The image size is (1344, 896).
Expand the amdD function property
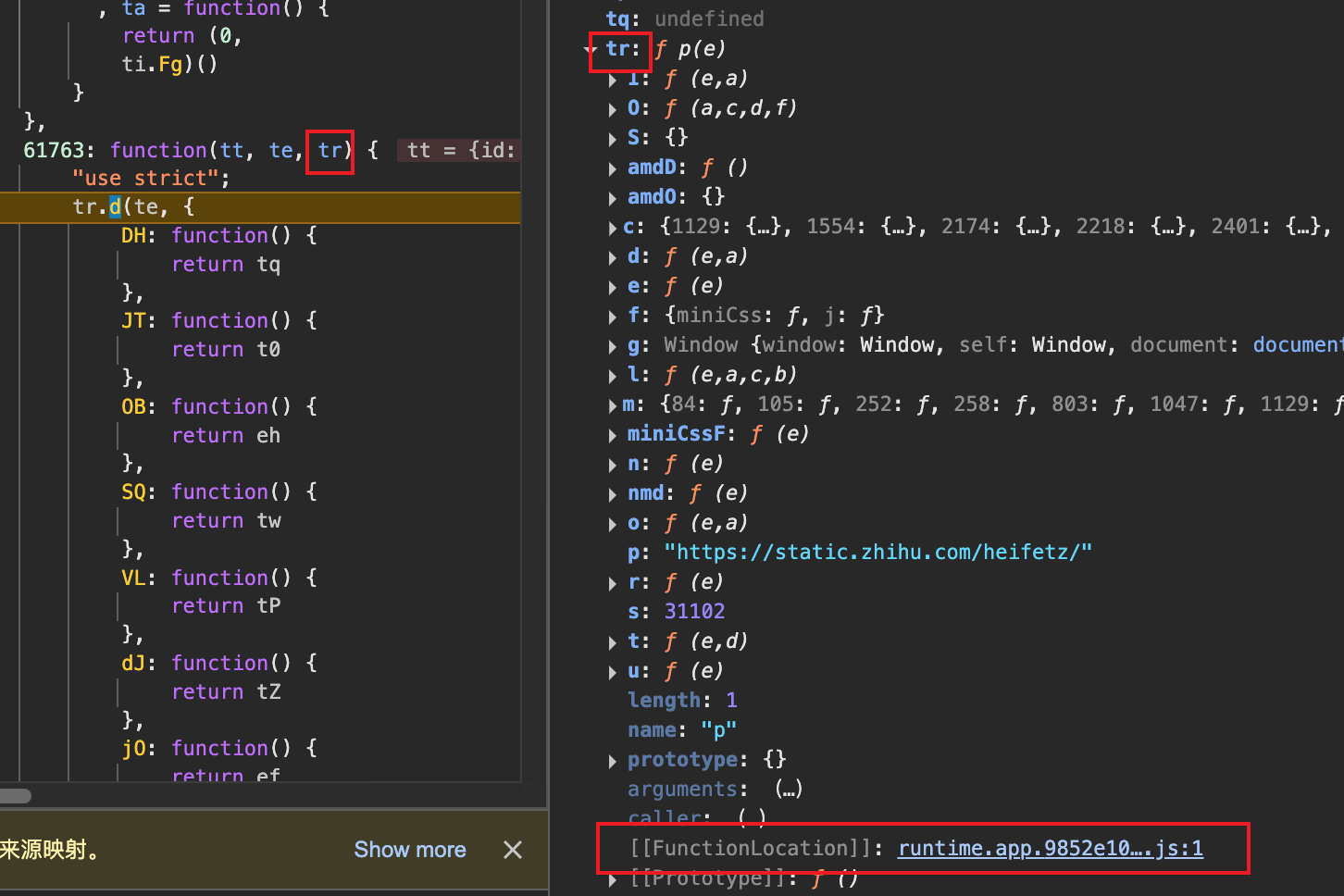pyautogui.click(x=613, y=168)
